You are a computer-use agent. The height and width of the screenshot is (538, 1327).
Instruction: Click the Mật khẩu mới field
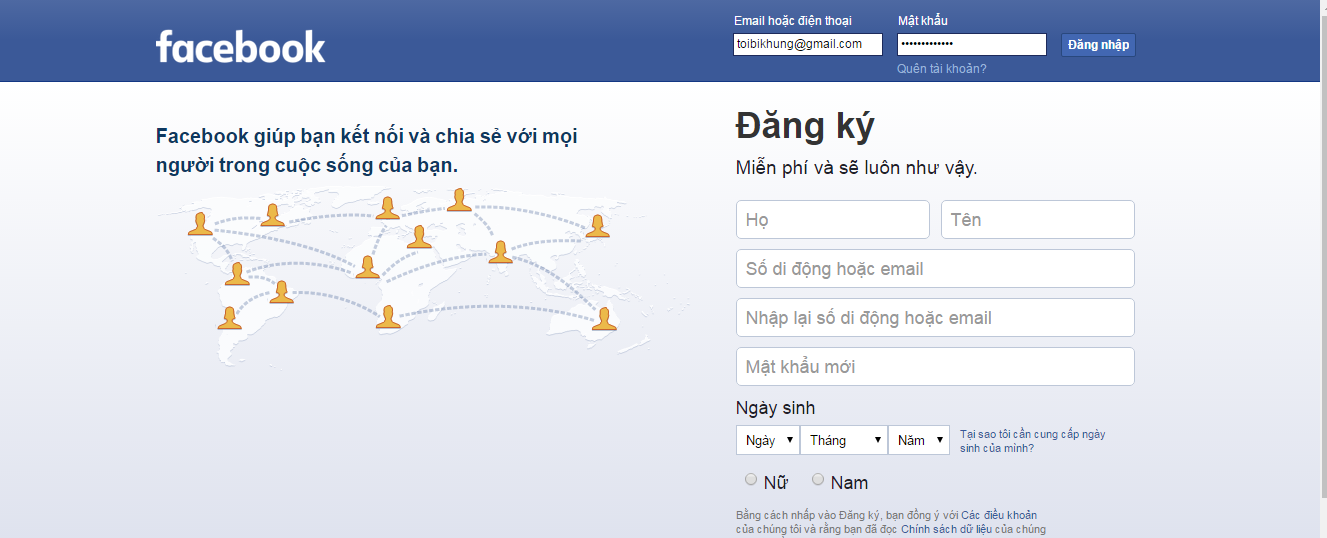coord(935,366)
